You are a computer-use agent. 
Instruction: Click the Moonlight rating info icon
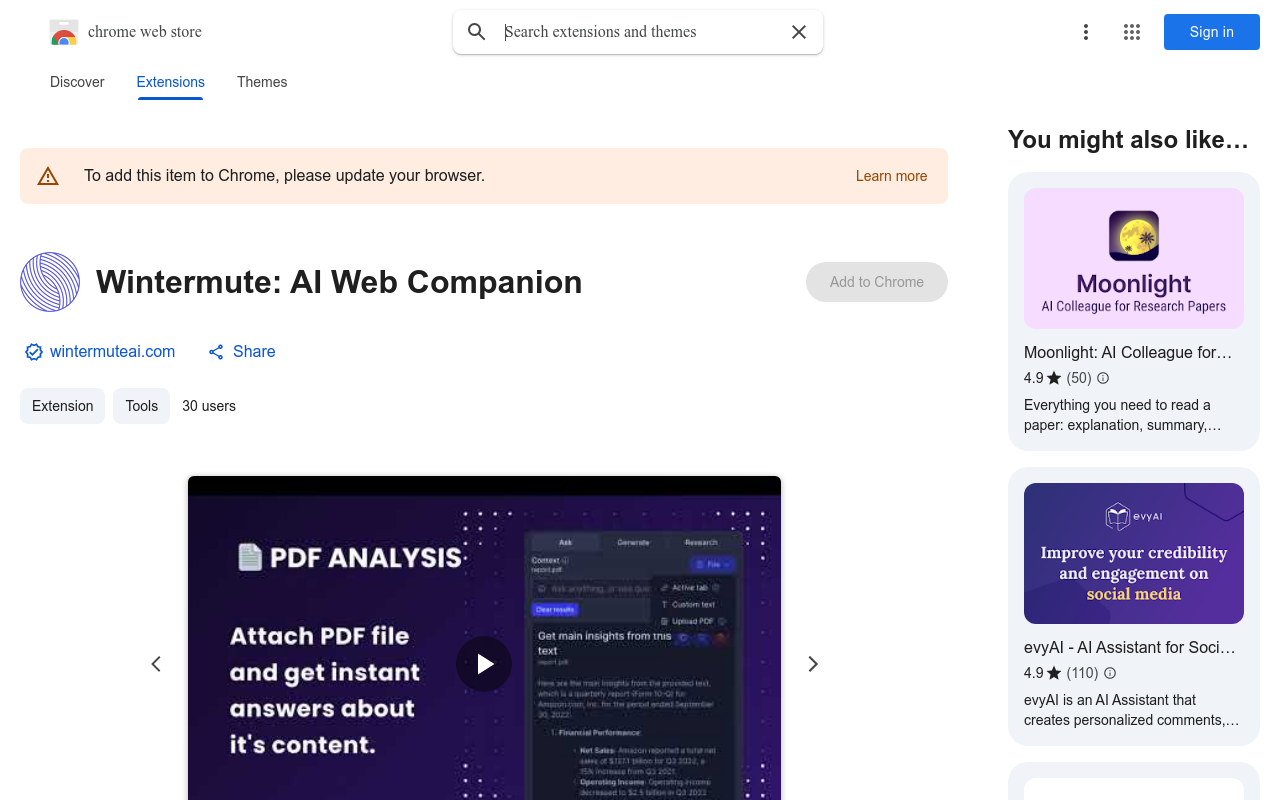(1103, 378)
